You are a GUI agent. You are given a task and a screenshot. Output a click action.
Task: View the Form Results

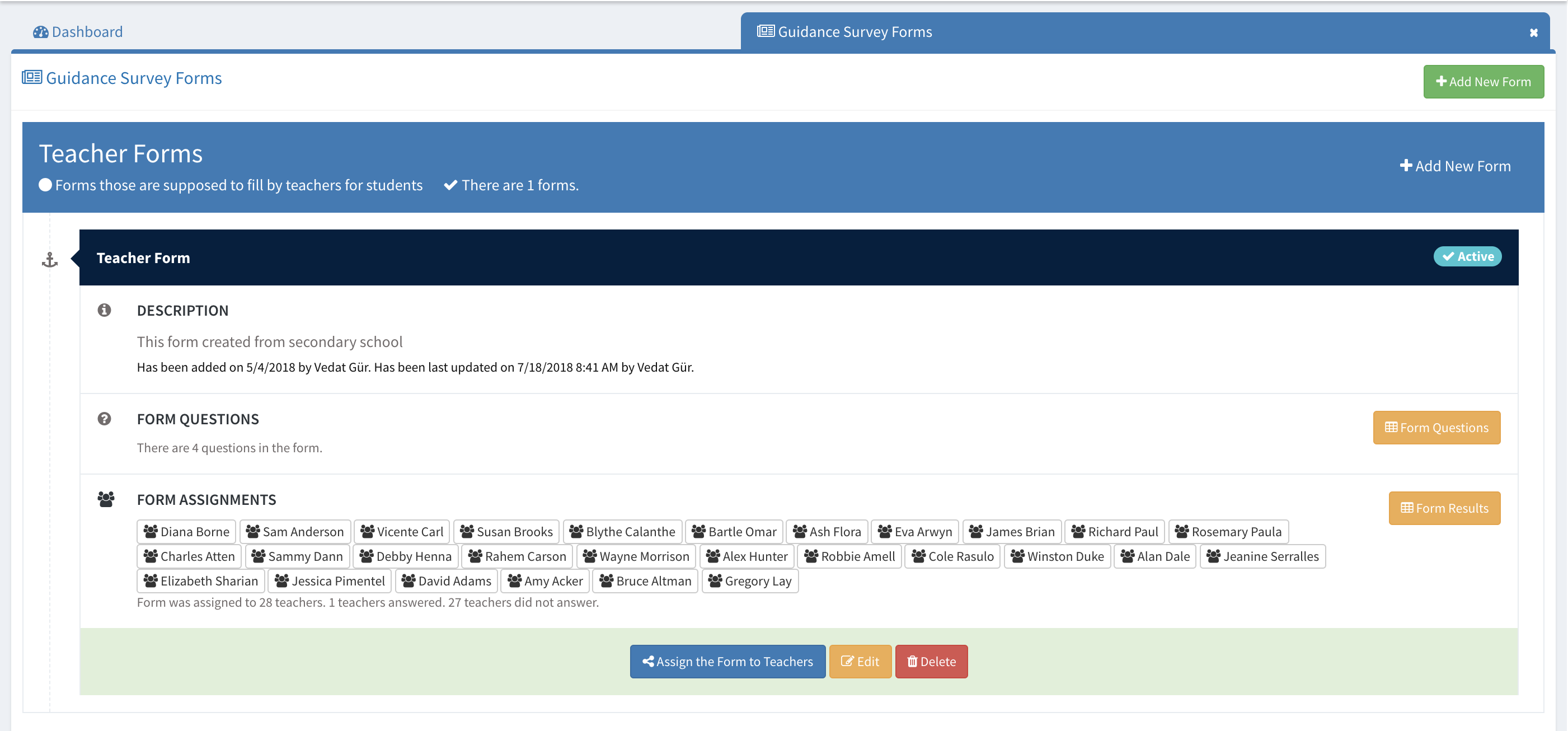(1444, 508)
